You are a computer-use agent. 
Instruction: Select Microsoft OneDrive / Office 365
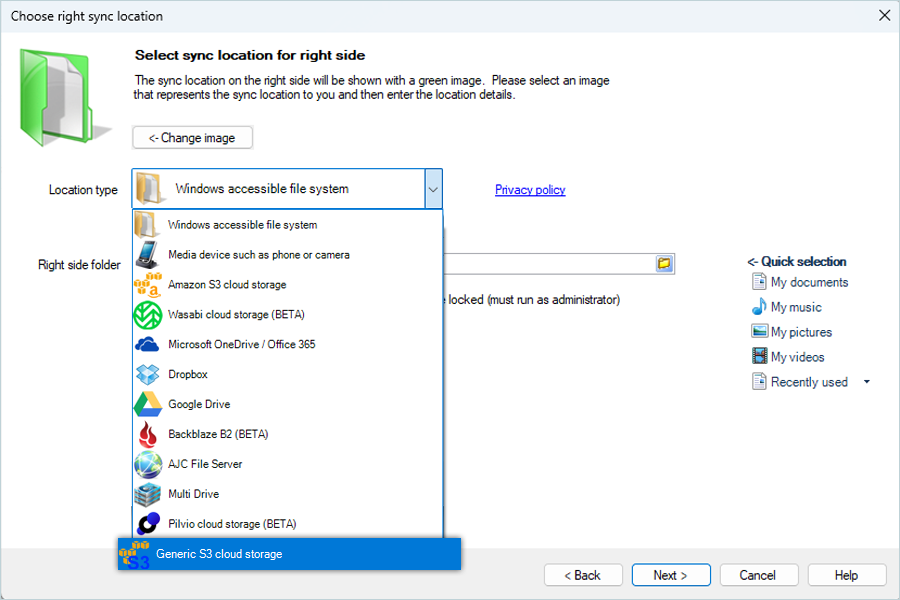[288, 344]
